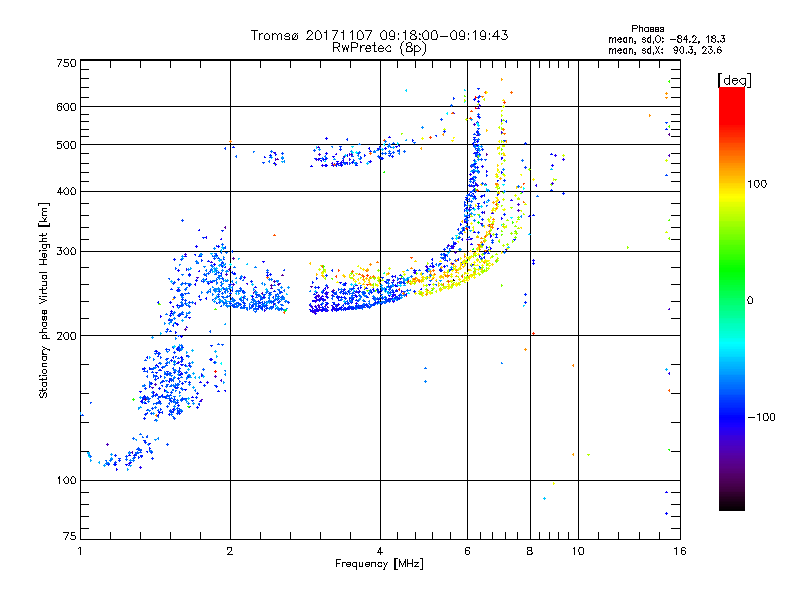Click the x-axis '16' tick label
The image size is (800, 600).
(x=680, y=551)
